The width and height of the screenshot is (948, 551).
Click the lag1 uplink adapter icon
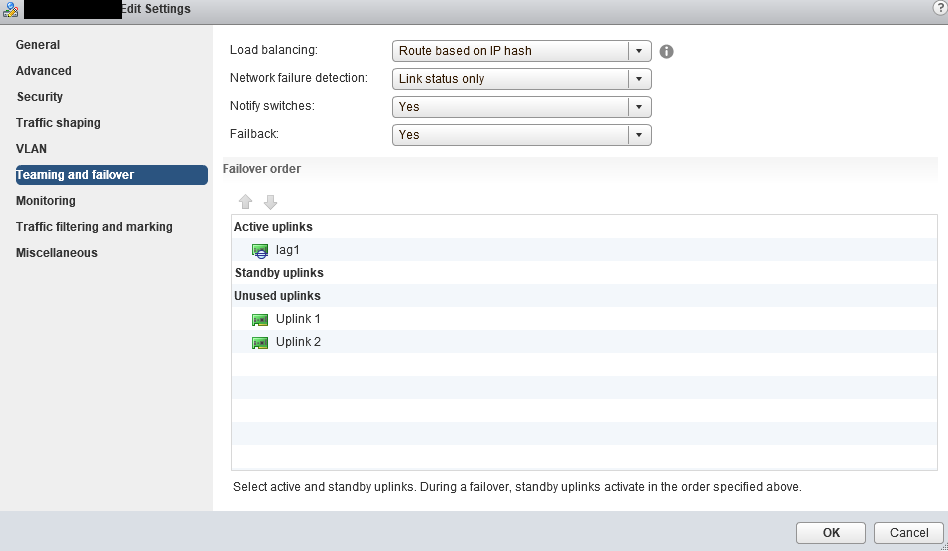click(x=260, y=250)
